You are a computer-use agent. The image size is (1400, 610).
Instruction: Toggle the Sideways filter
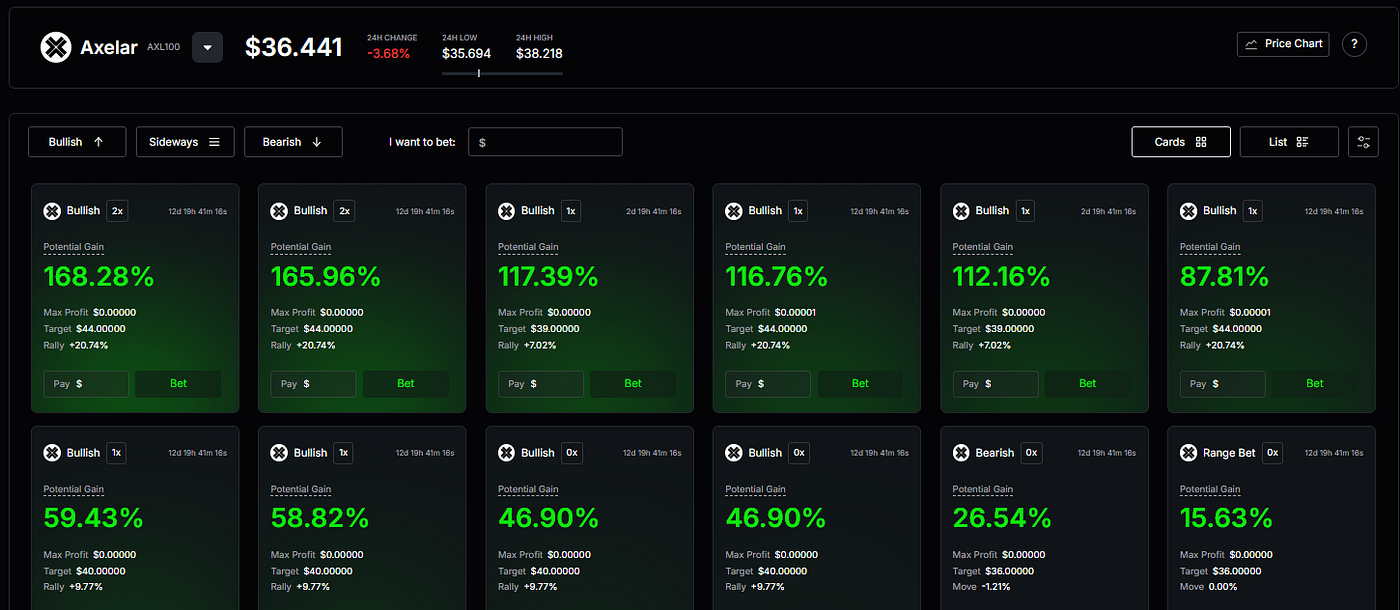coord(185,142)
